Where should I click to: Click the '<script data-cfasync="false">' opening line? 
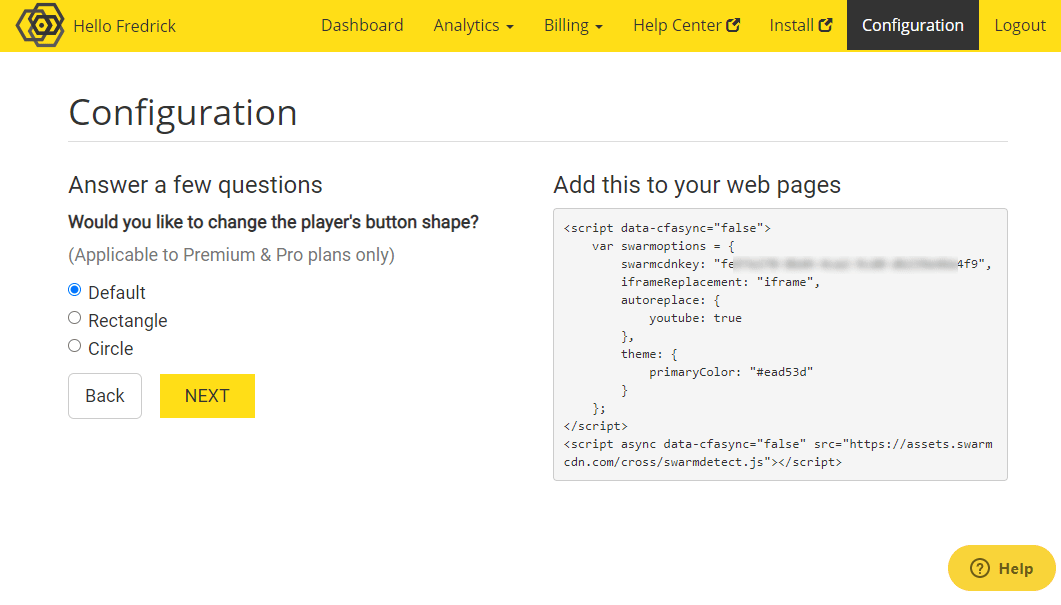(x=667, y=228)
